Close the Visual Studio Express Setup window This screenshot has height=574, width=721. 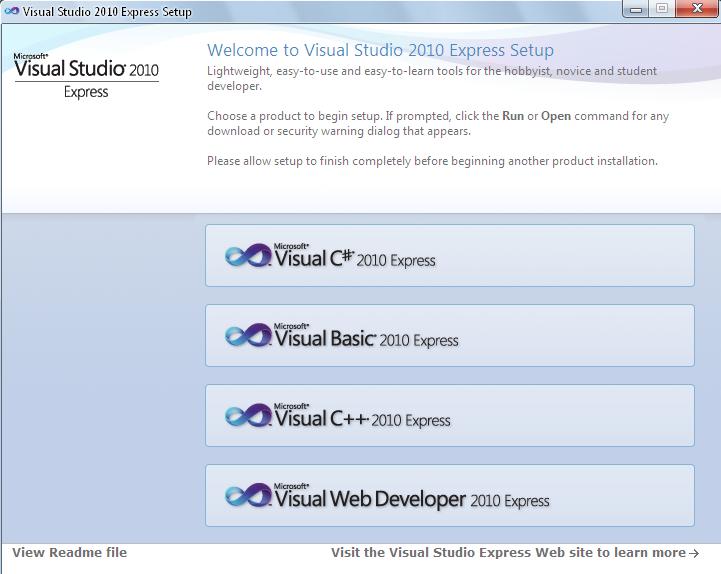click(x=697, y=9)
